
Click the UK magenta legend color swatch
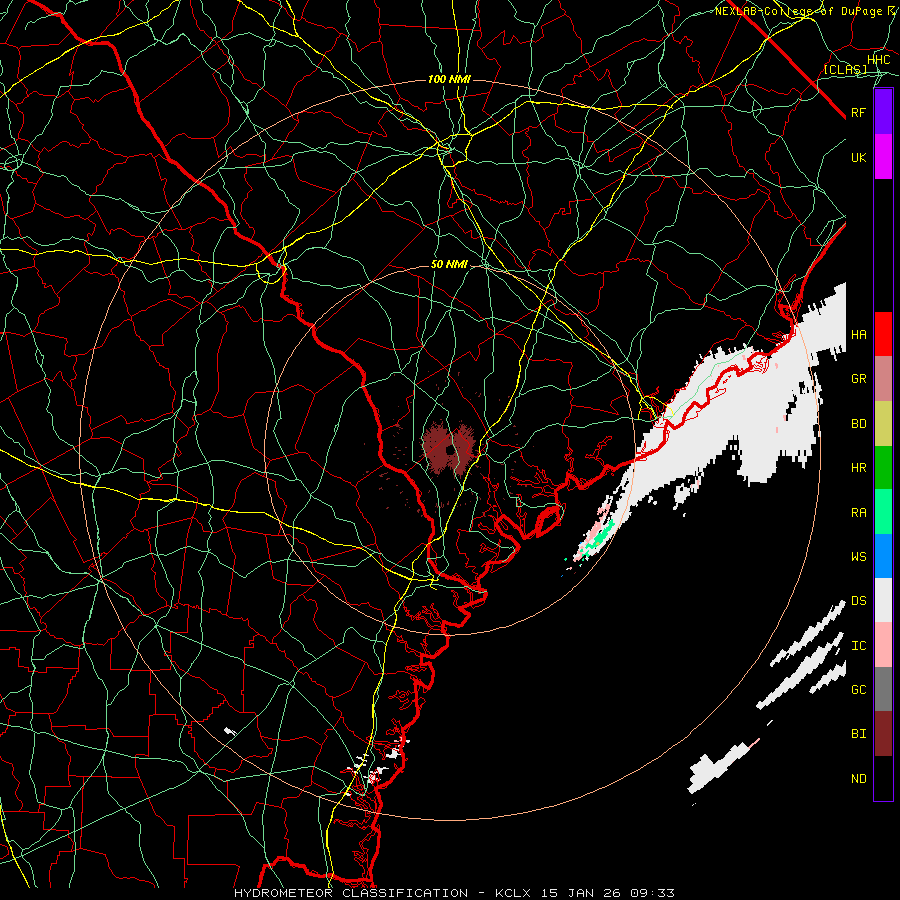883,157
